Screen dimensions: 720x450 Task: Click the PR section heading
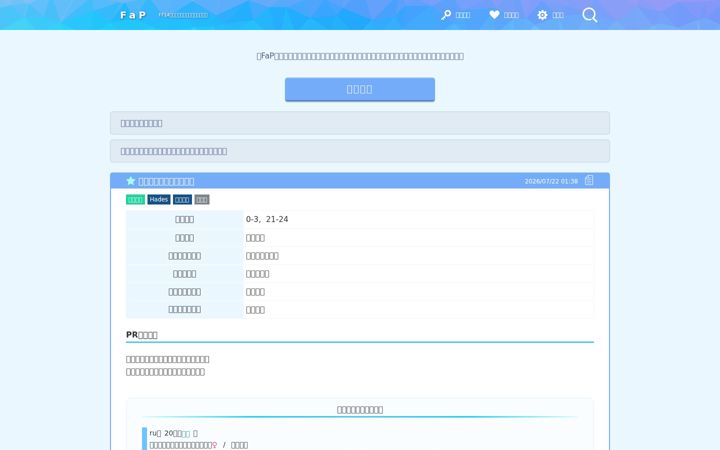click(x=142, y=335)
